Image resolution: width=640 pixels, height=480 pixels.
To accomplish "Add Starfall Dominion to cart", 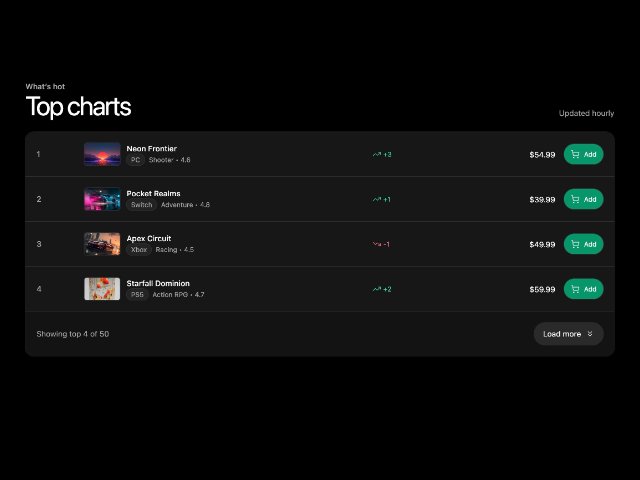I will click(583, 289).
